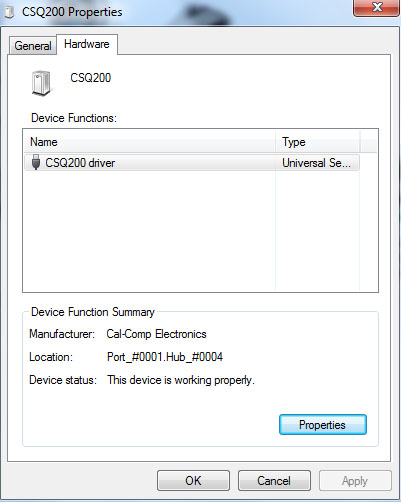401x502 pixels.
Task: Select the CSQ200 driver row
Action: pos(192,163)
